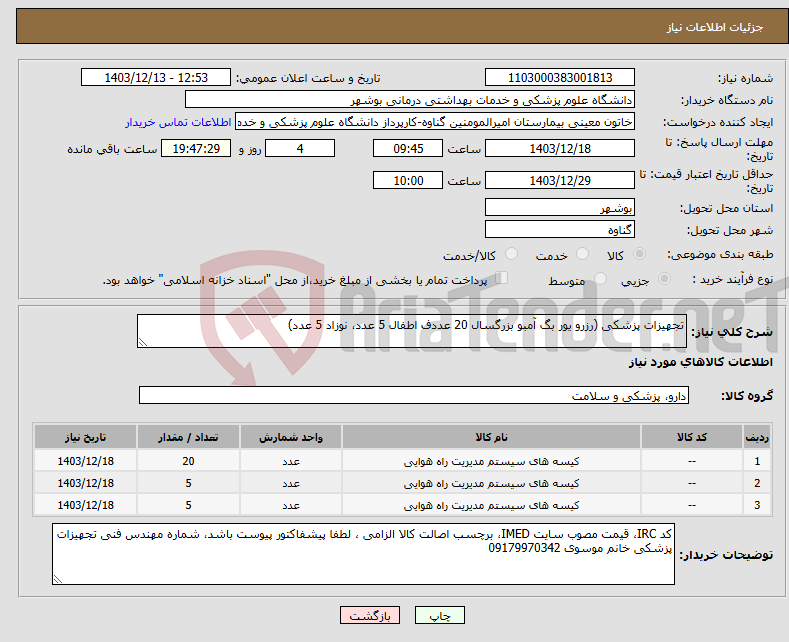Click the need number field 1103000383001813
This screenshot has height=642, width=789.
click(560, 77)
